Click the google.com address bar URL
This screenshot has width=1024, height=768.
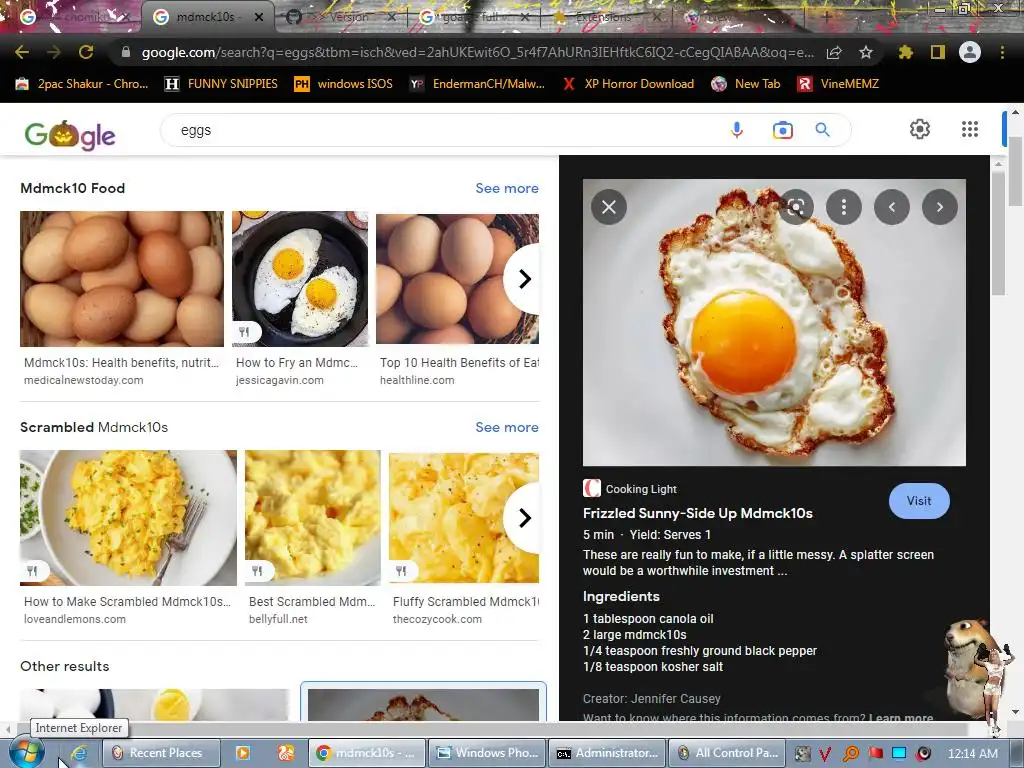click(477, 52)
